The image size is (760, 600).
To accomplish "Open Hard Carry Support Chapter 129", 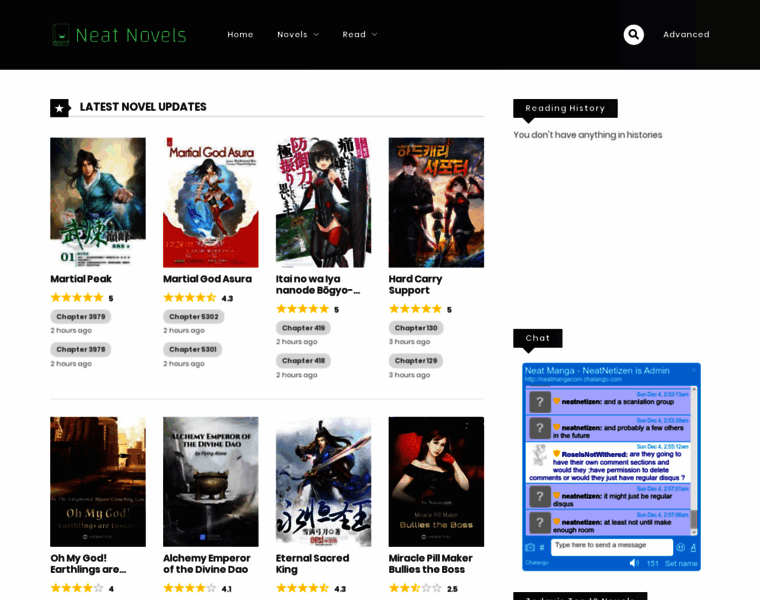I will point(416,361).
